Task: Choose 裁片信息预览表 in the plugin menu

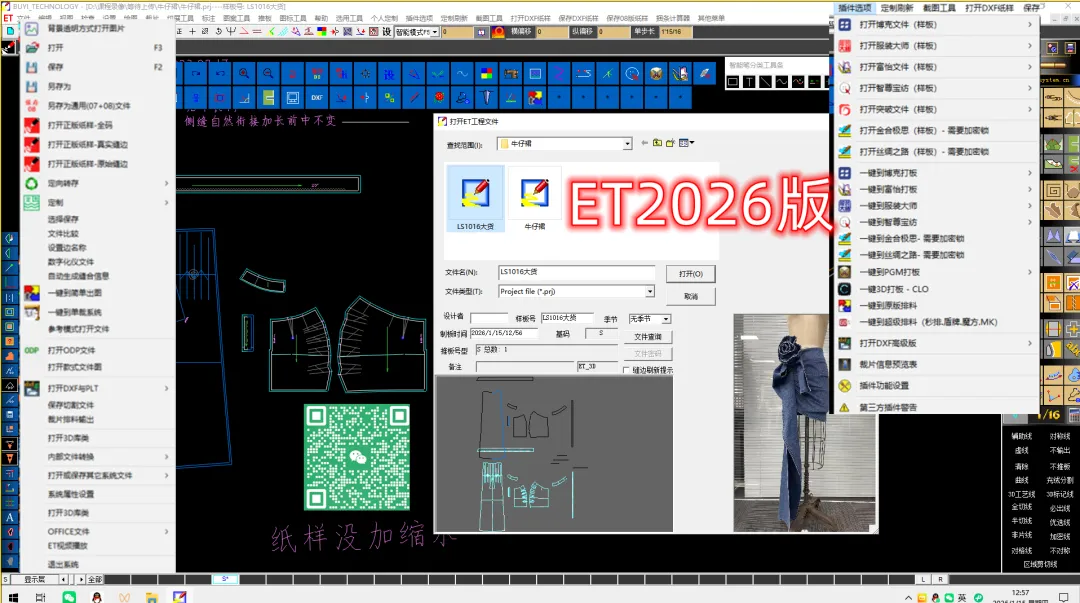Action: coord(888,365)
